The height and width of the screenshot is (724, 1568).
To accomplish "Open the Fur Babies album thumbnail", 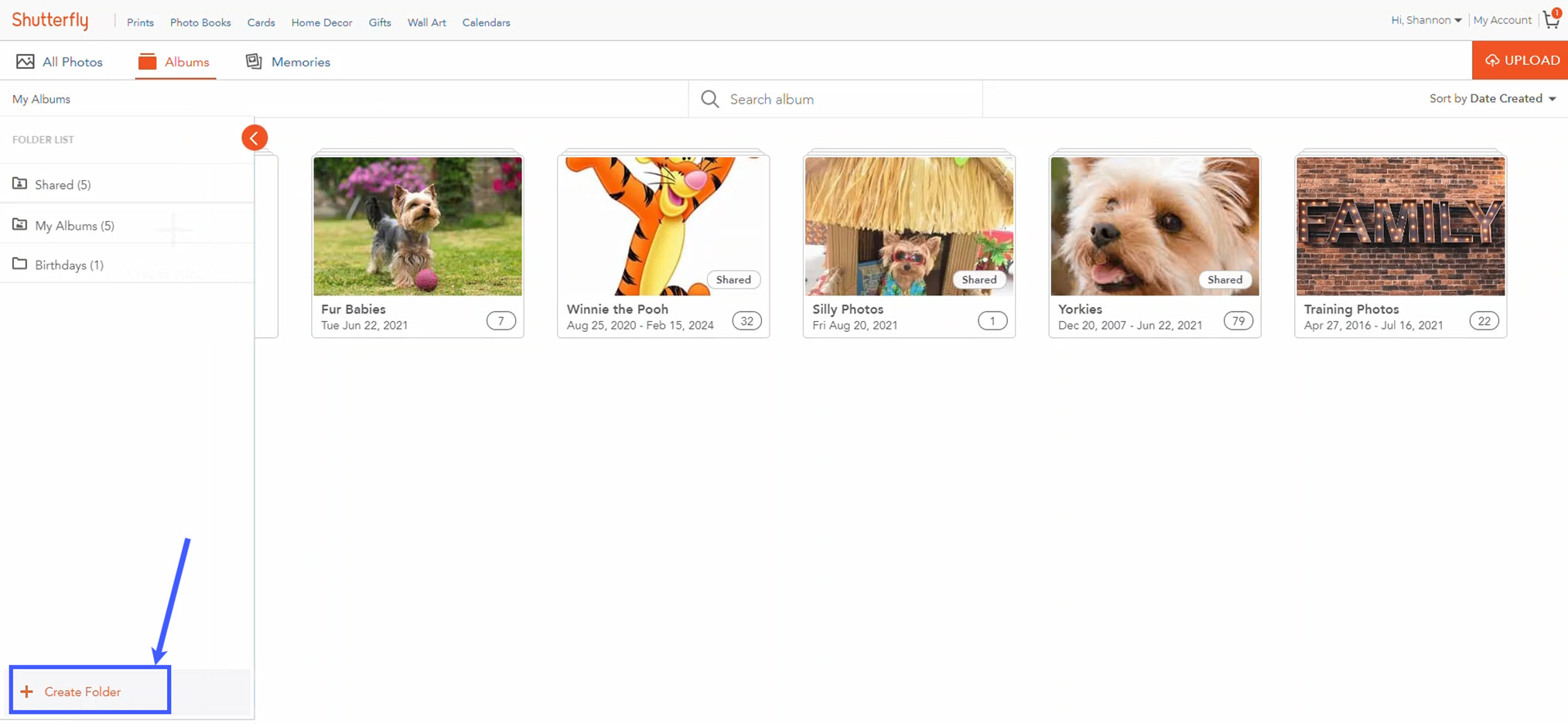I will (x=417, y=226).
